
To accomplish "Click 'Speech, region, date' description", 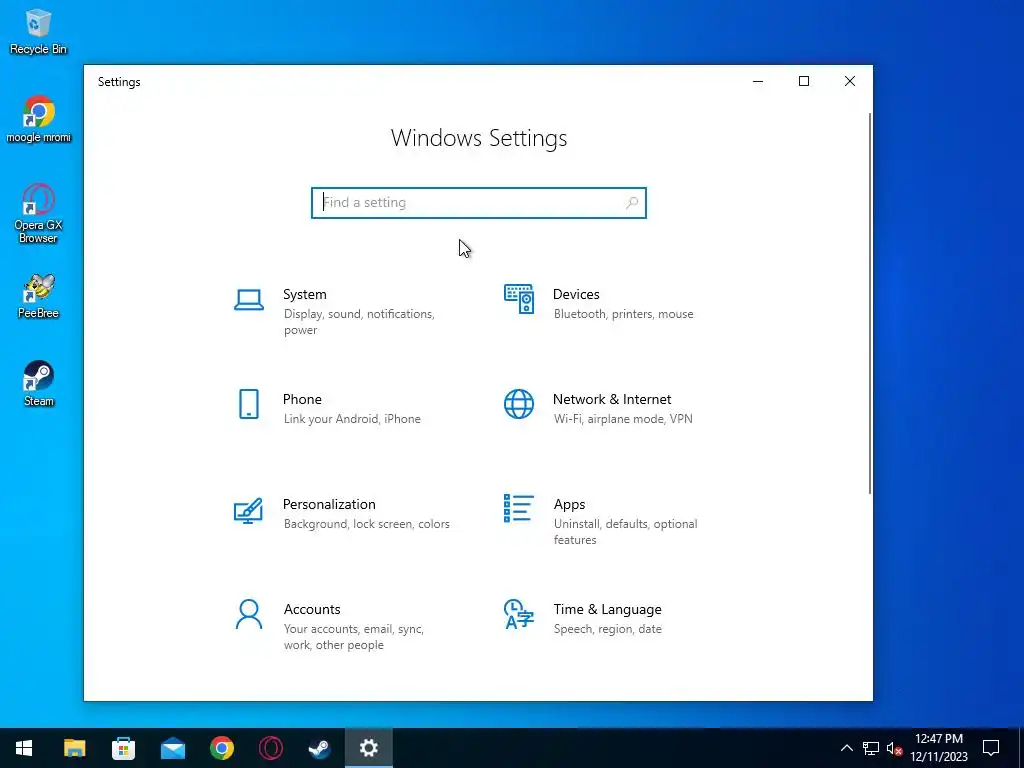I will click(x=607, y=629).
